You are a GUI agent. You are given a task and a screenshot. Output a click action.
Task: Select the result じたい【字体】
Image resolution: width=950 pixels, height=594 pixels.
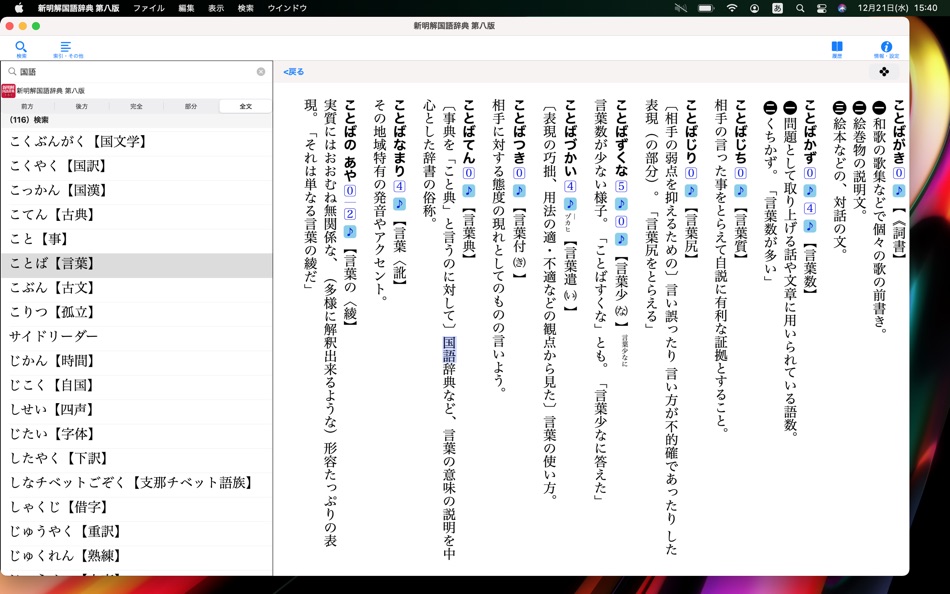[136, 433]
